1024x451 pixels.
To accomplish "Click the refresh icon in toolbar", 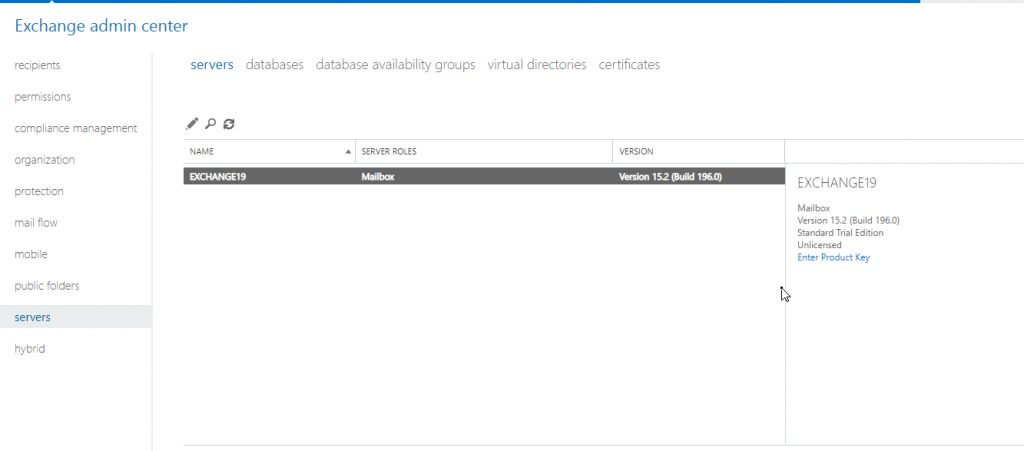I will point(229,123).
